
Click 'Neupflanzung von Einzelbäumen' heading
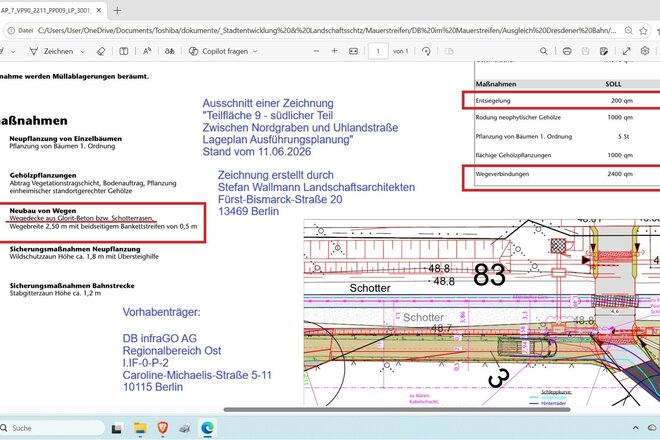[66, 139]
